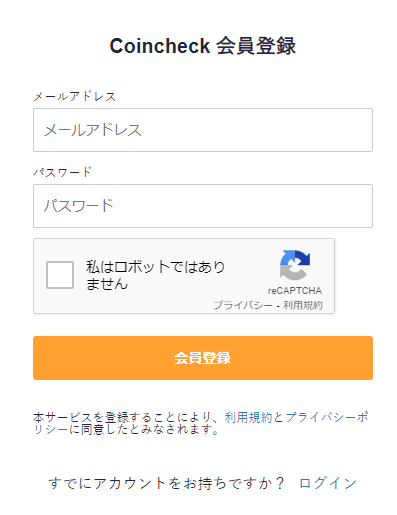This screenshot has height=515, width=397.
Task: Click the Coincheck 会員登録 heading
Action: coord(203,46)
